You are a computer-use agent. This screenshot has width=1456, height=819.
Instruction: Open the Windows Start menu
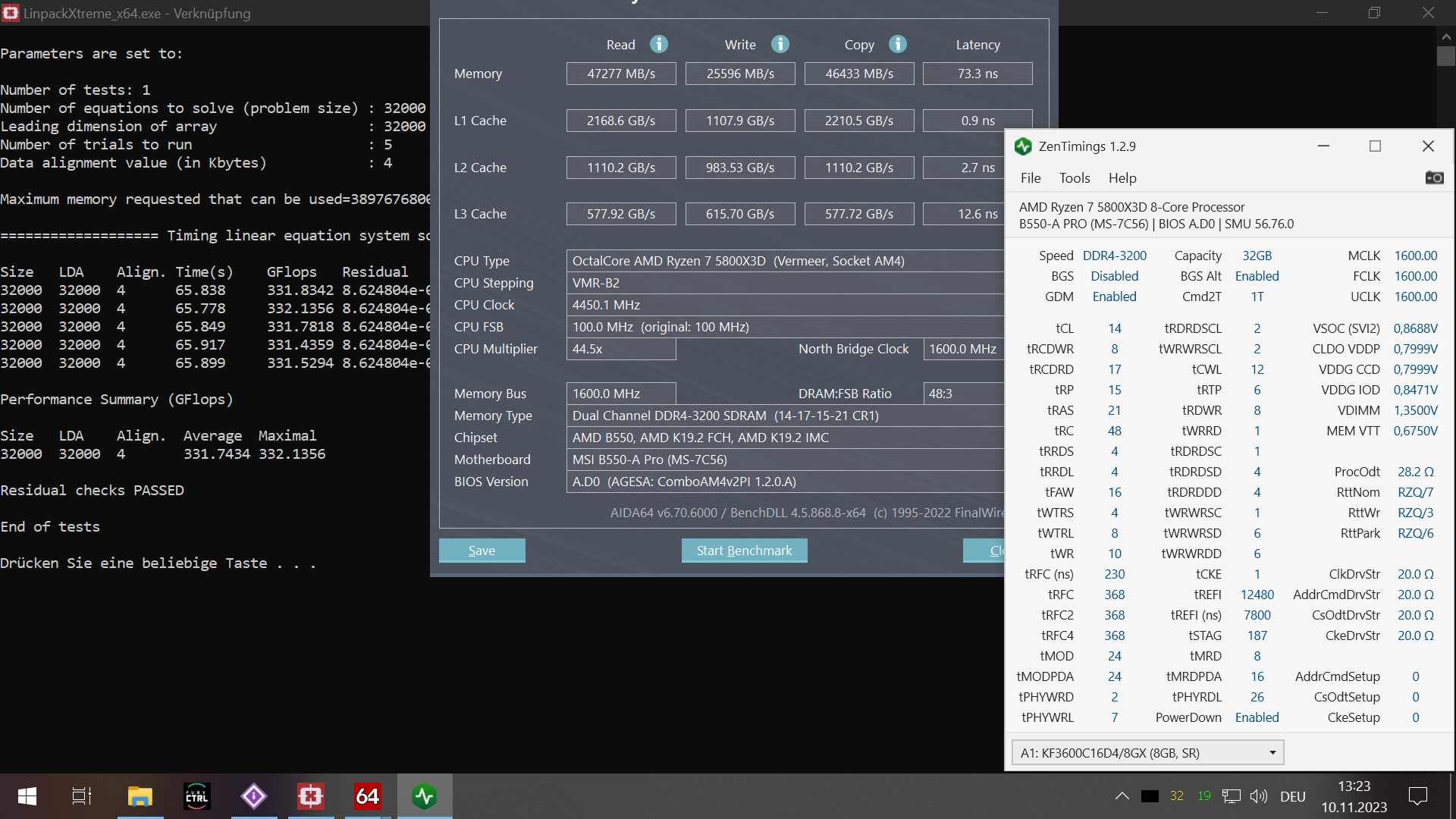(27, 796)
